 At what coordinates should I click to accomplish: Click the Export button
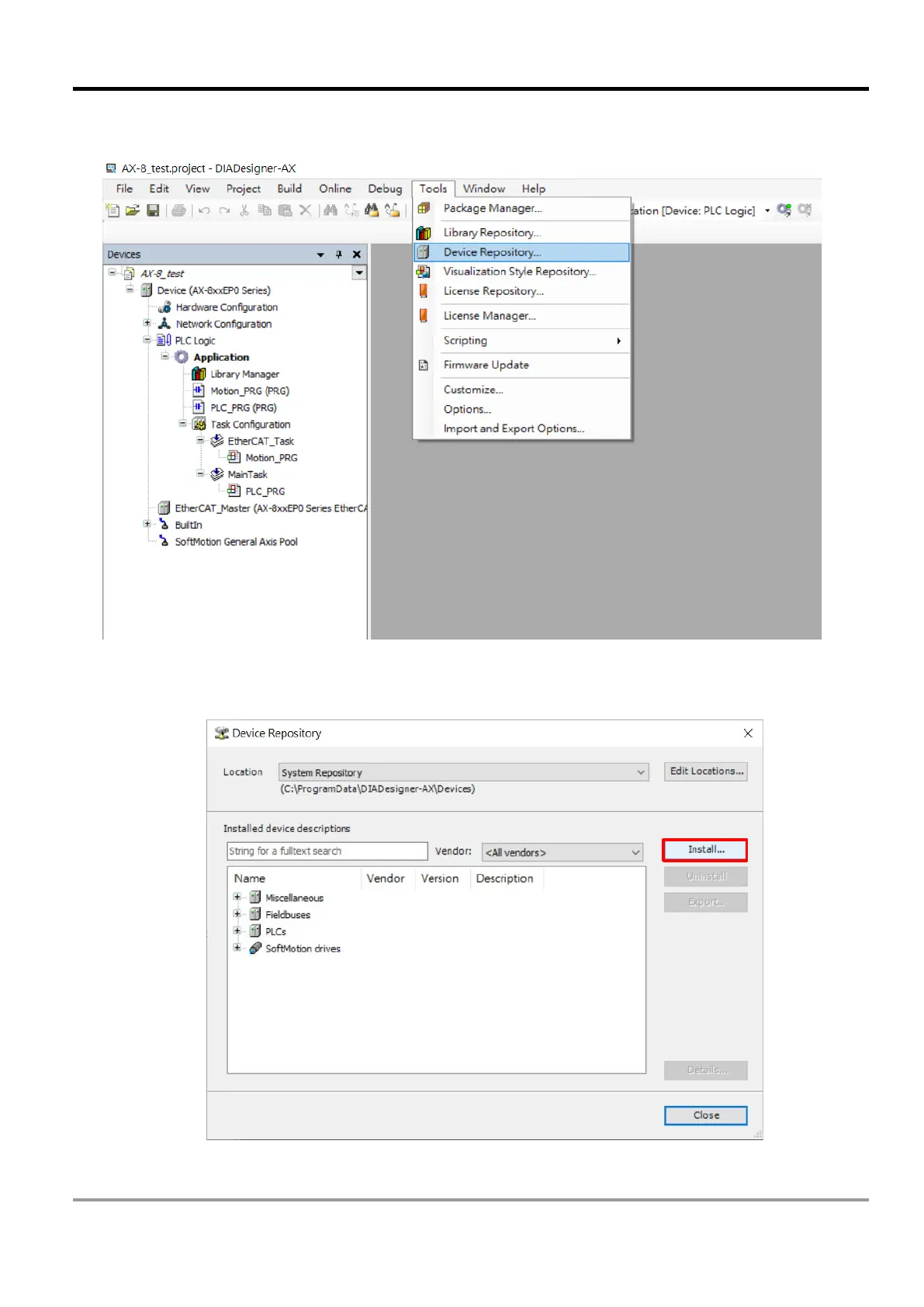click(x=706, y=902)
